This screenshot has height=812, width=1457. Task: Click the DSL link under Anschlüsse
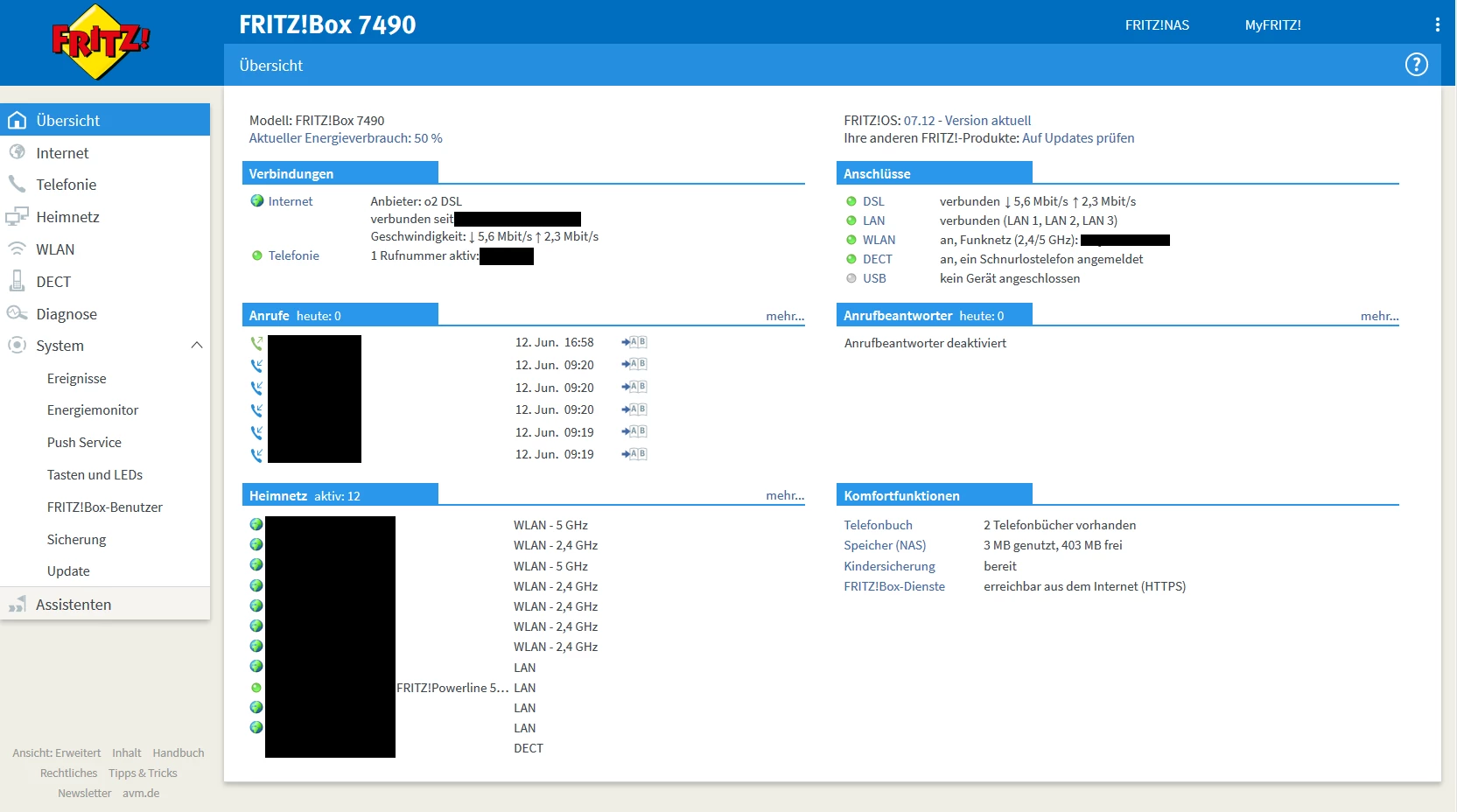click(873, 201)
